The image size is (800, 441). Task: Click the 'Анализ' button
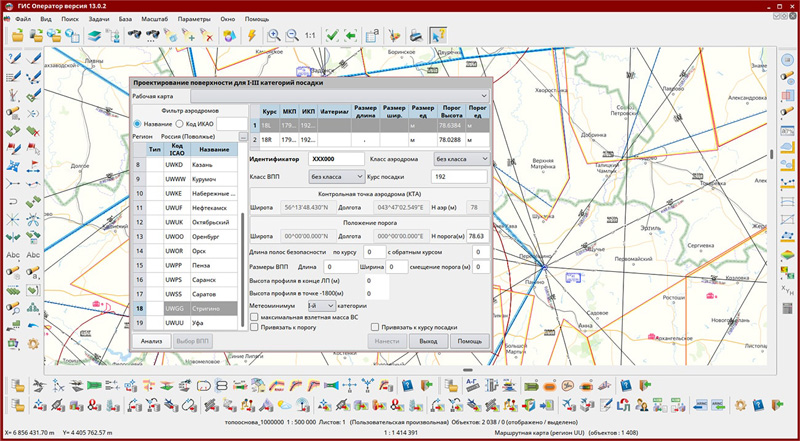tap(151, 341)
